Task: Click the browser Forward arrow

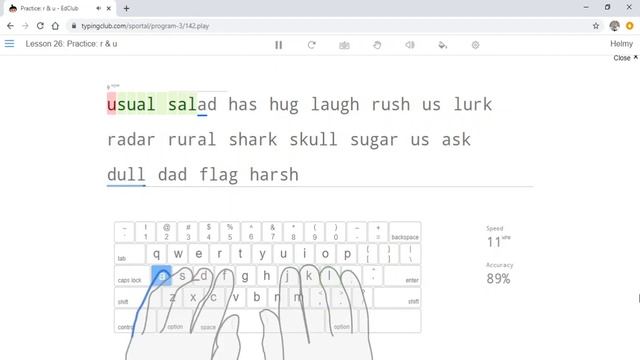Action: click(x=25, y=26)
